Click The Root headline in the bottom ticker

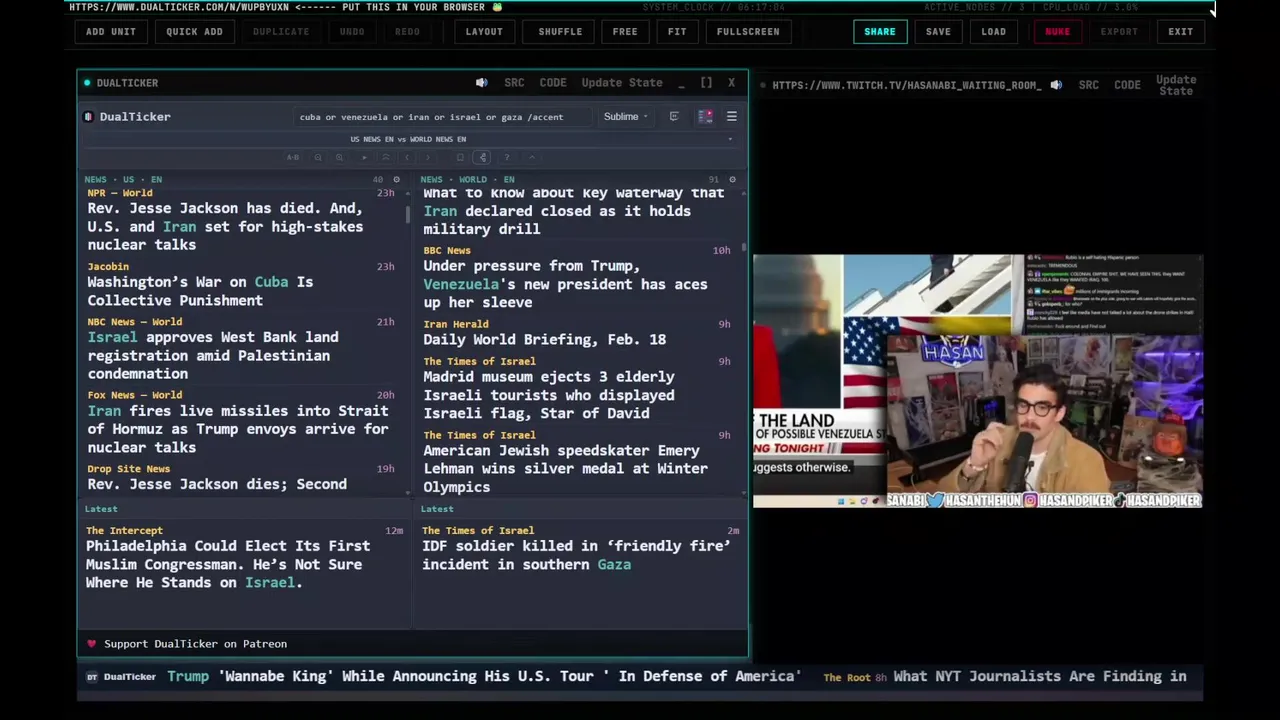point(1040,677)
